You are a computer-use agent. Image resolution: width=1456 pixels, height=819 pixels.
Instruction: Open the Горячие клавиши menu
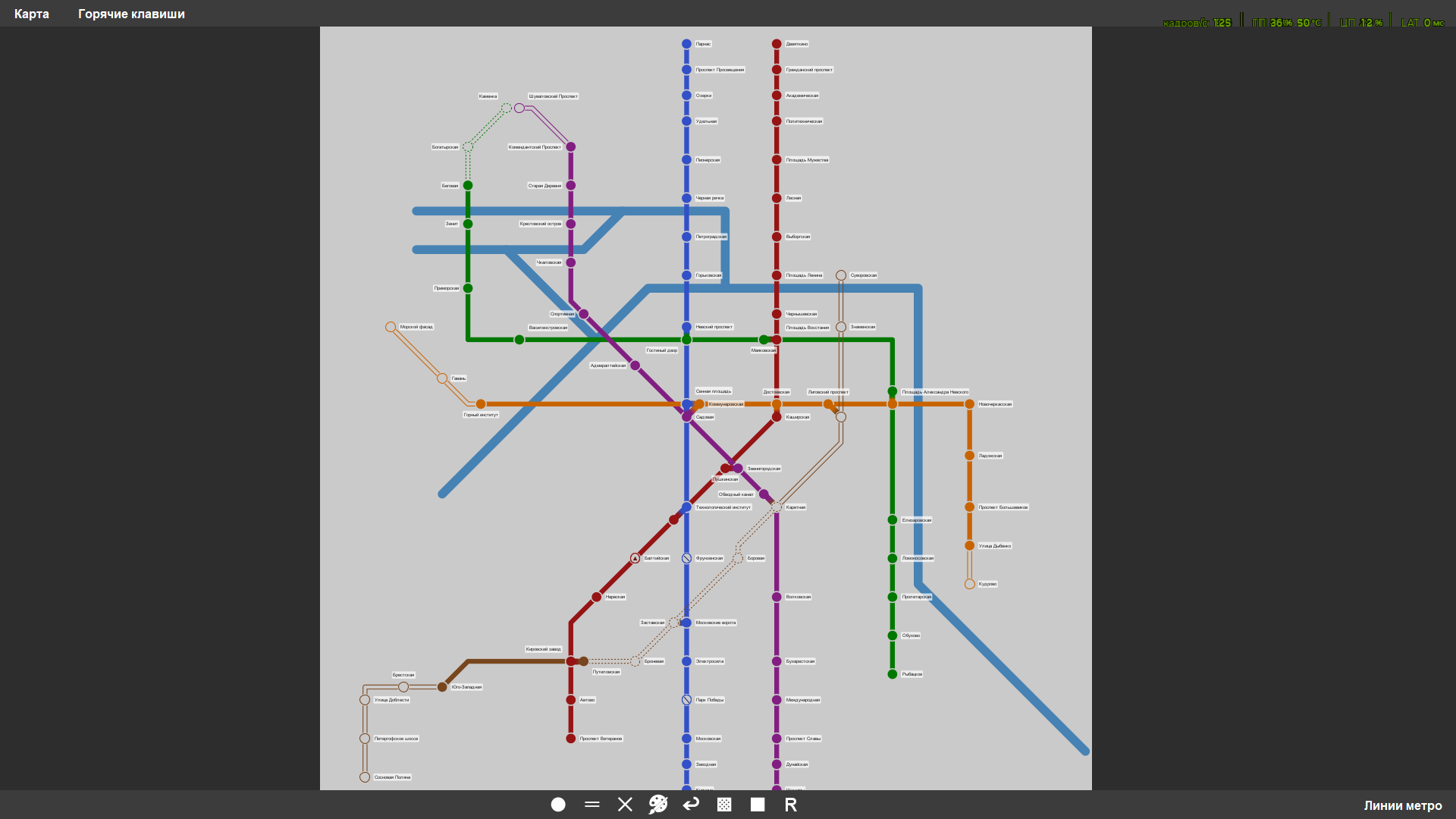pyautogui.click(x=131, y=14)
